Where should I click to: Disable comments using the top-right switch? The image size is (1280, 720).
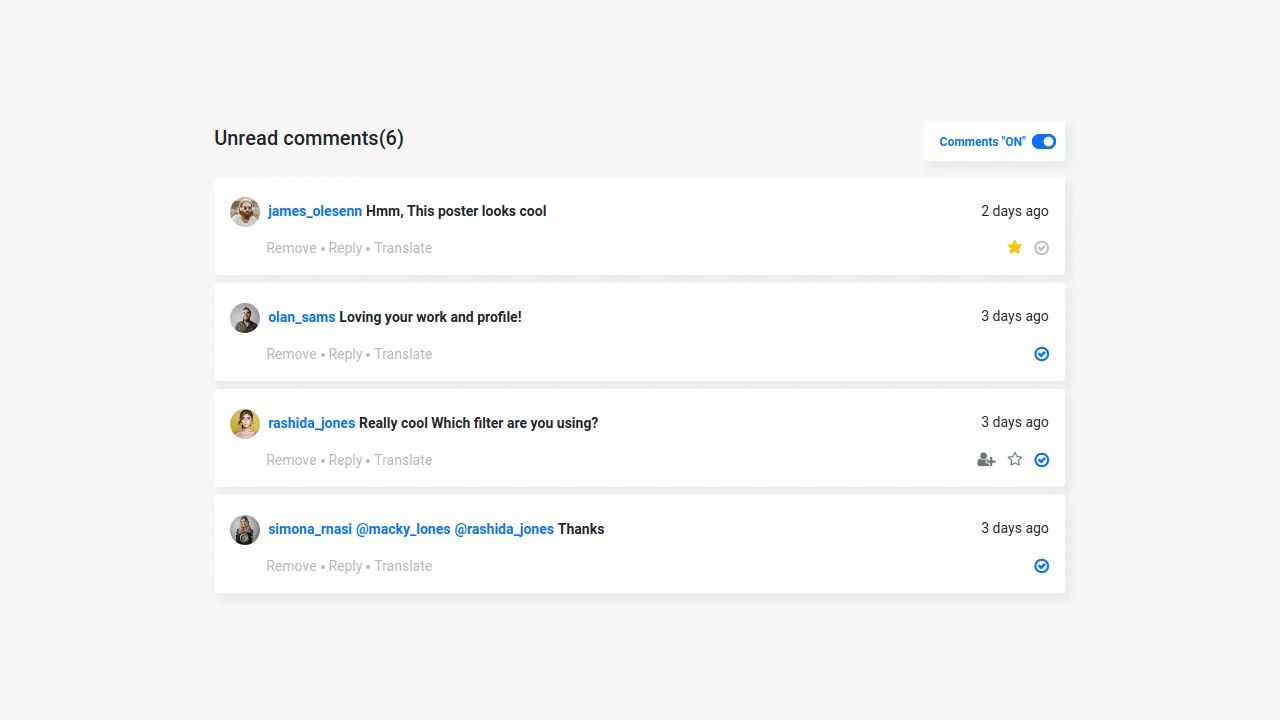click(x=1043, y=141)
